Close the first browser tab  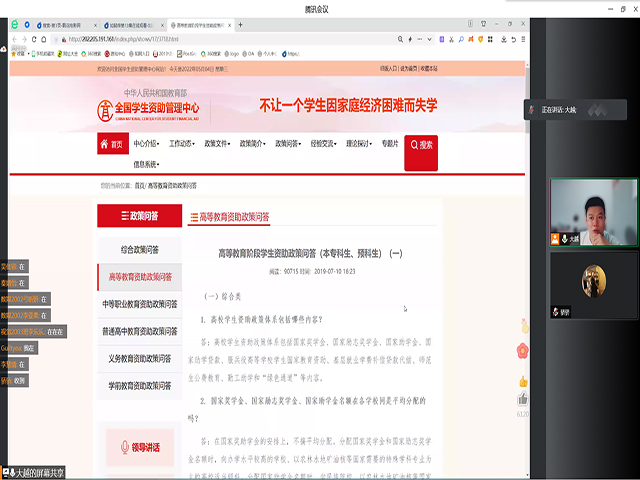[x=96, y=25]
